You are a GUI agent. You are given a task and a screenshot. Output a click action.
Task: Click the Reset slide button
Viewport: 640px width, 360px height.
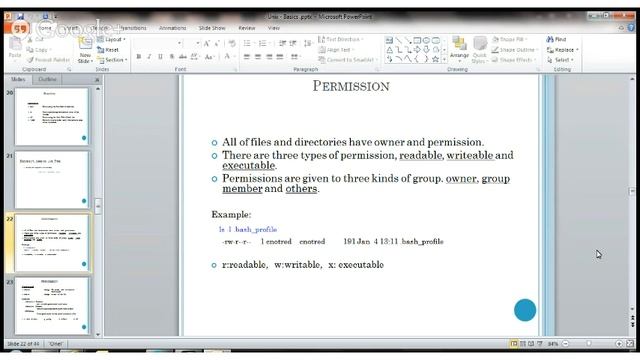[108, 50]
